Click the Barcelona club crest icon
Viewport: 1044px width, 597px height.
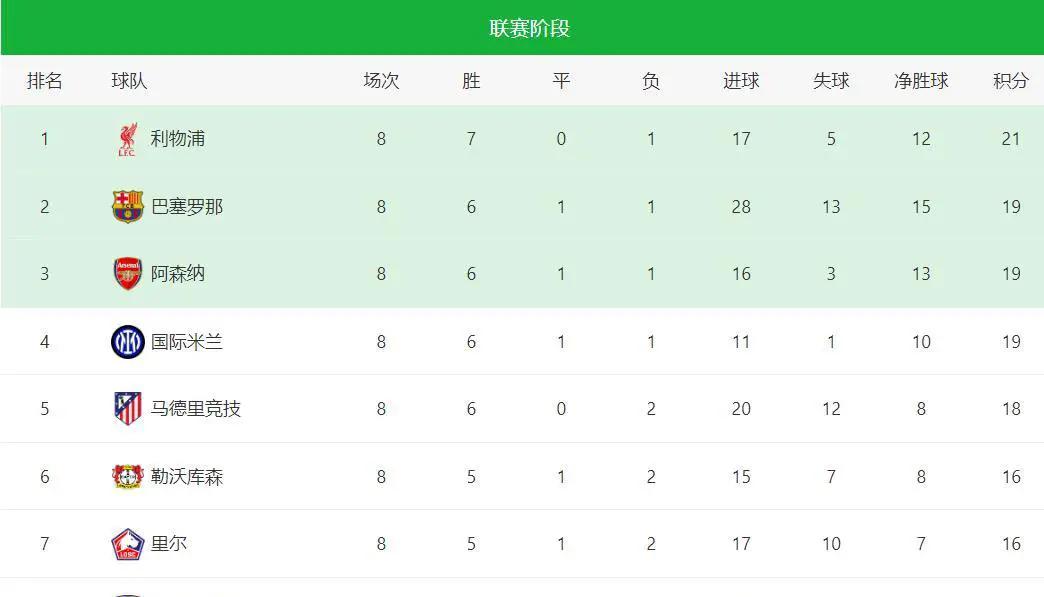[127, 207]
